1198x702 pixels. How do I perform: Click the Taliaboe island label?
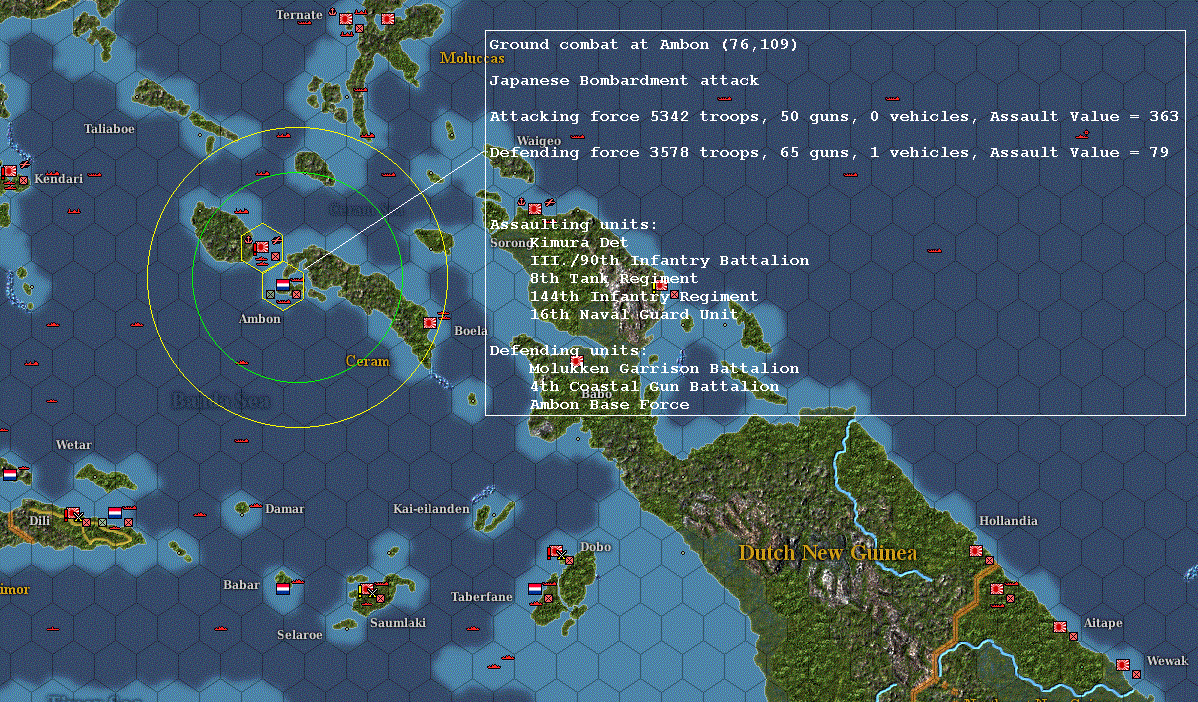click(109, 128)
